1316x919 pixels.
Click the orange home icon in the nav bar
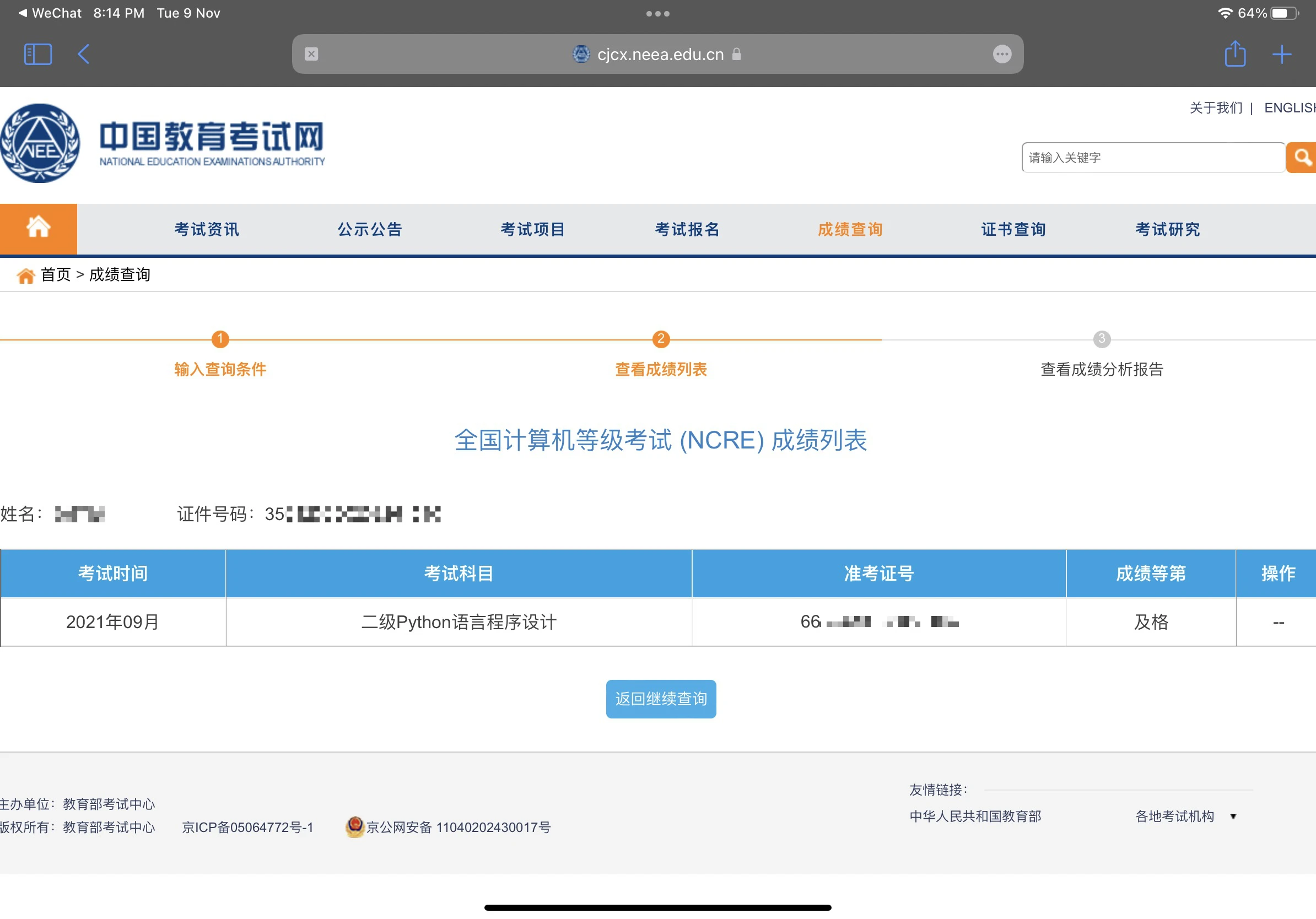39,229
